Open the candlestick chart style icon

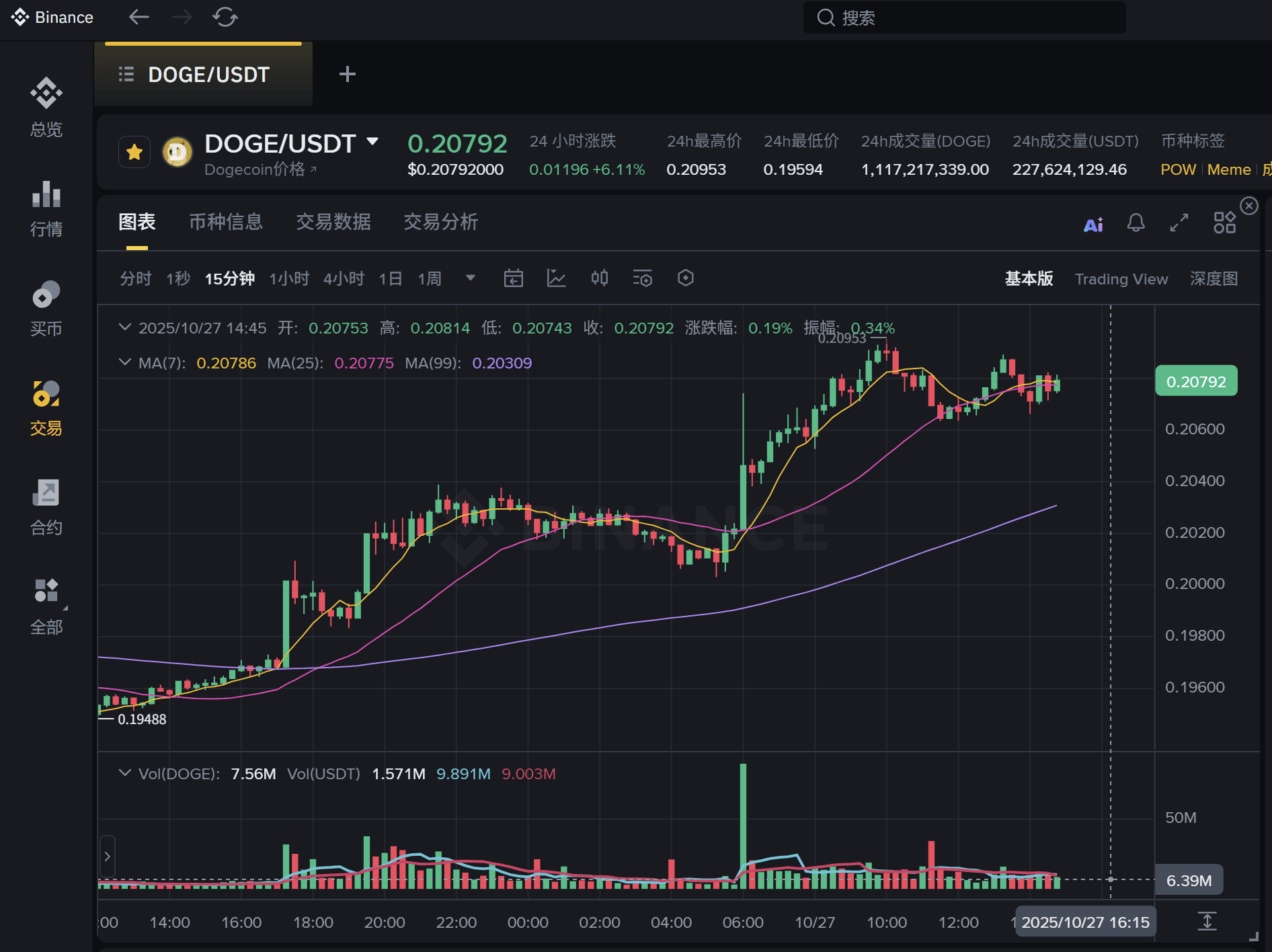pyautogui.click(x=600, y=278)
